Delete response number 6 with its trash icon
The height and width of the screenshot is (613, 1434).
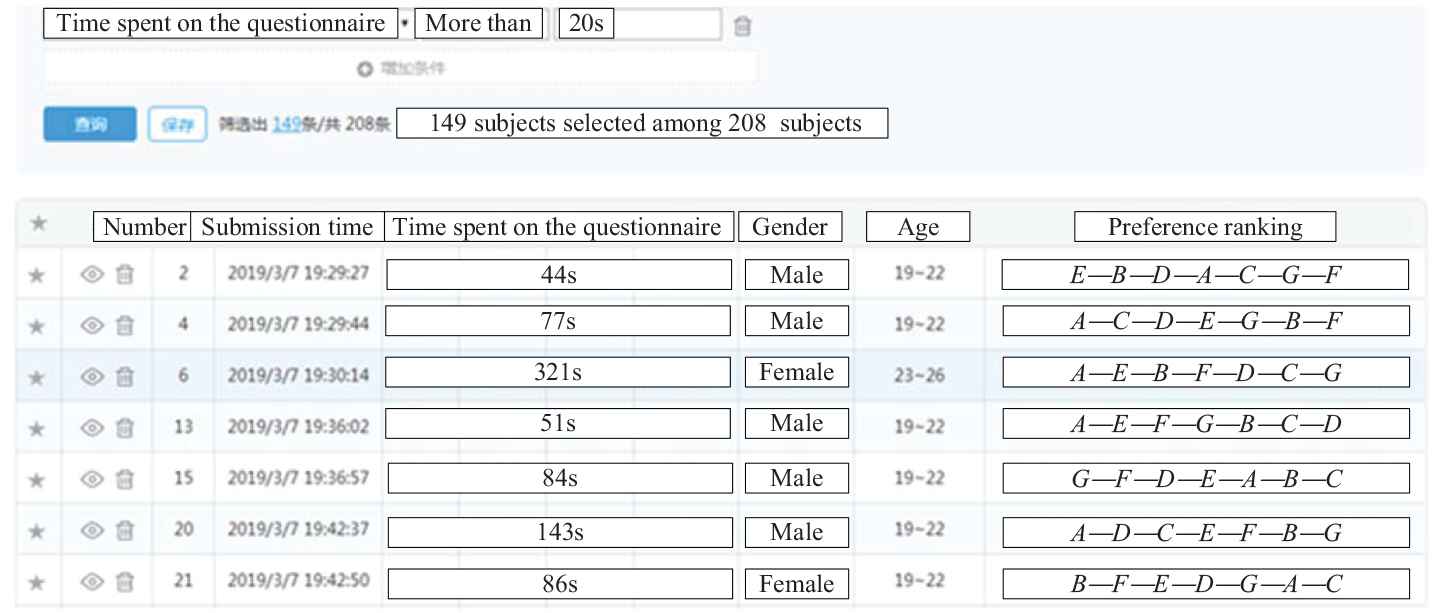(x=125, y=376)
